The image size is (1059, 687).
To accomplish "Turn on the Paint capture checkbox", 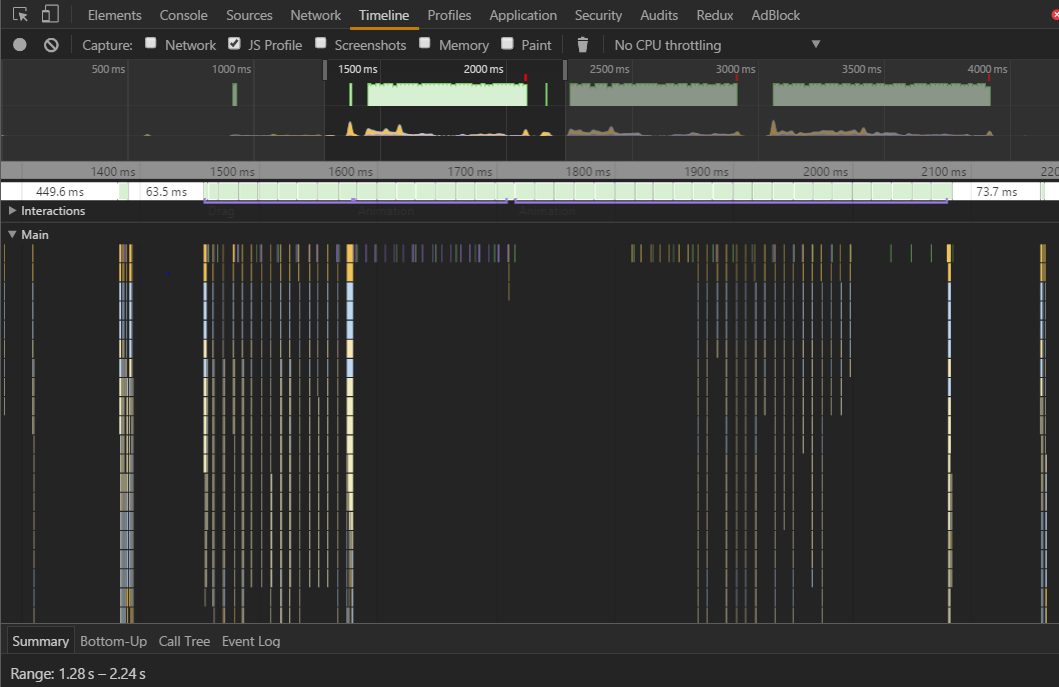I will tap(507, 44).
